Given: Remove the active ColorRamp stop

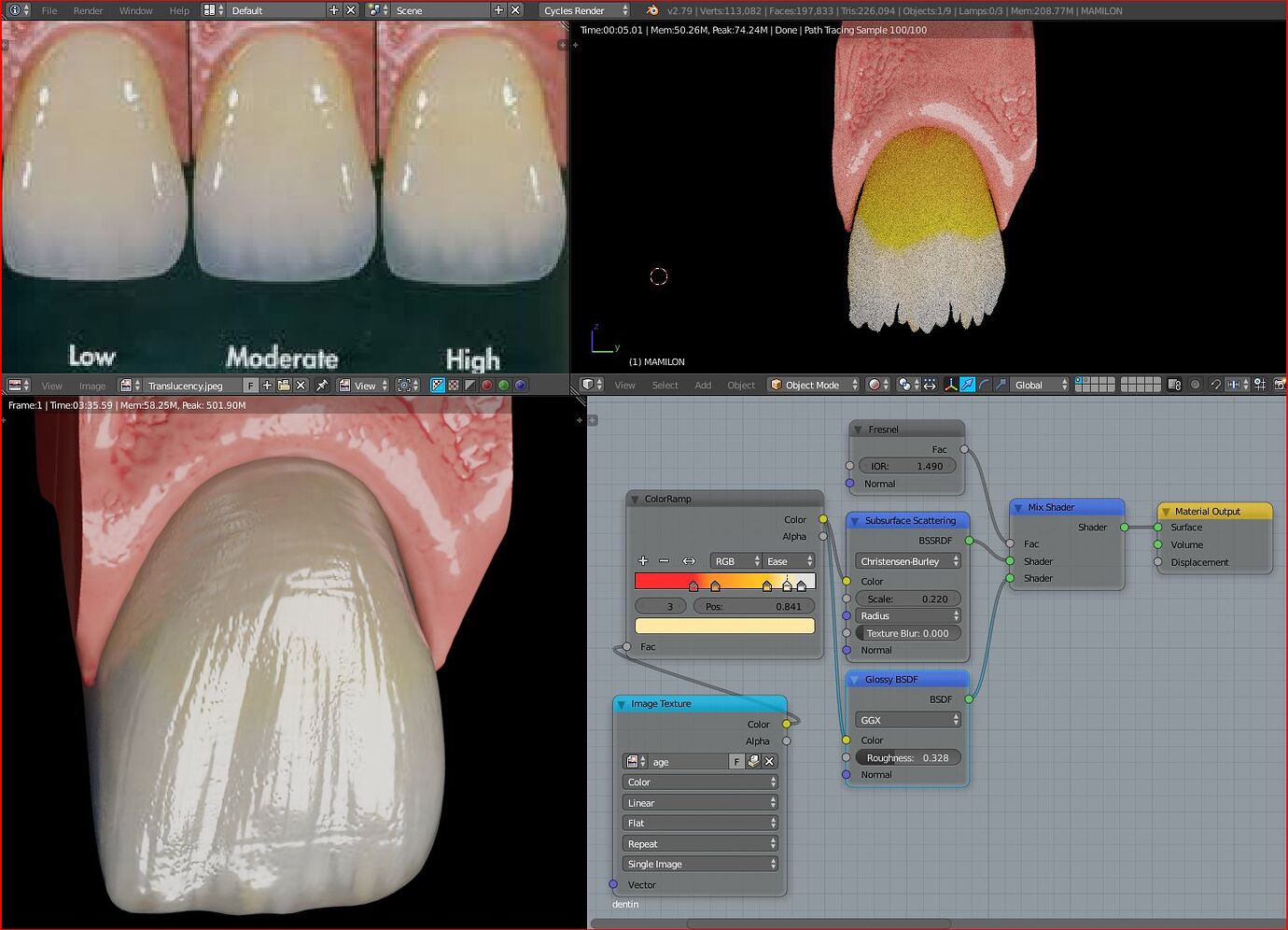Looking at the screenshot, I should coord(665,561).
